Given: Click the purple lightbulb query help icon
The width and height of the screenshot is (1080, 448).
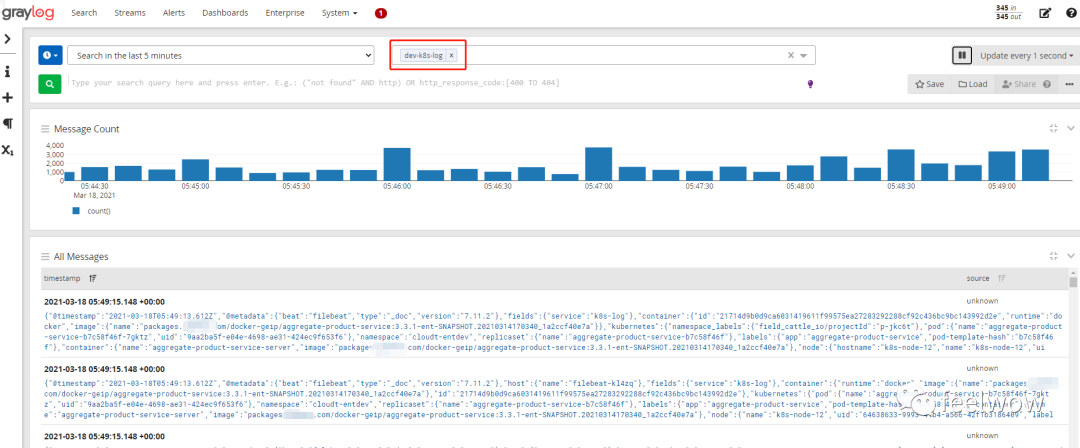Looking at the screenshot, I should pos(811,83).
